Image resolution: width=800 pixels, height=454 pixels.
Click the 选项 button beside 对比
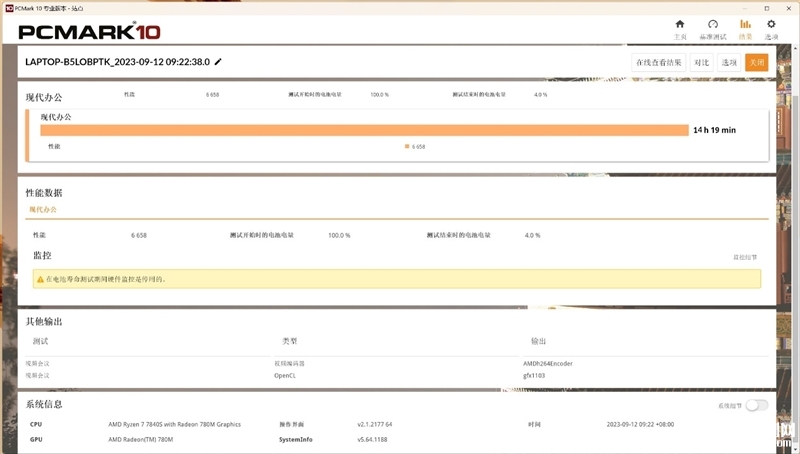(729, 62)
